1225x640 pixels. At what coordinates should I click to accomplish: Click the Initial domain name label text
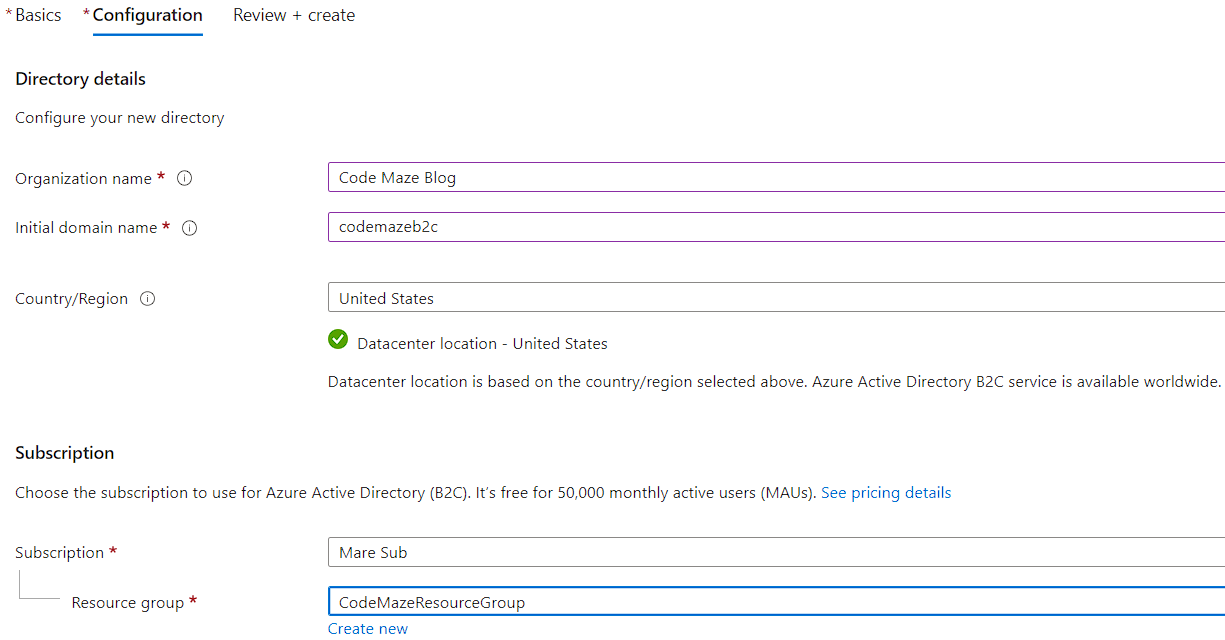pos(86,228)
